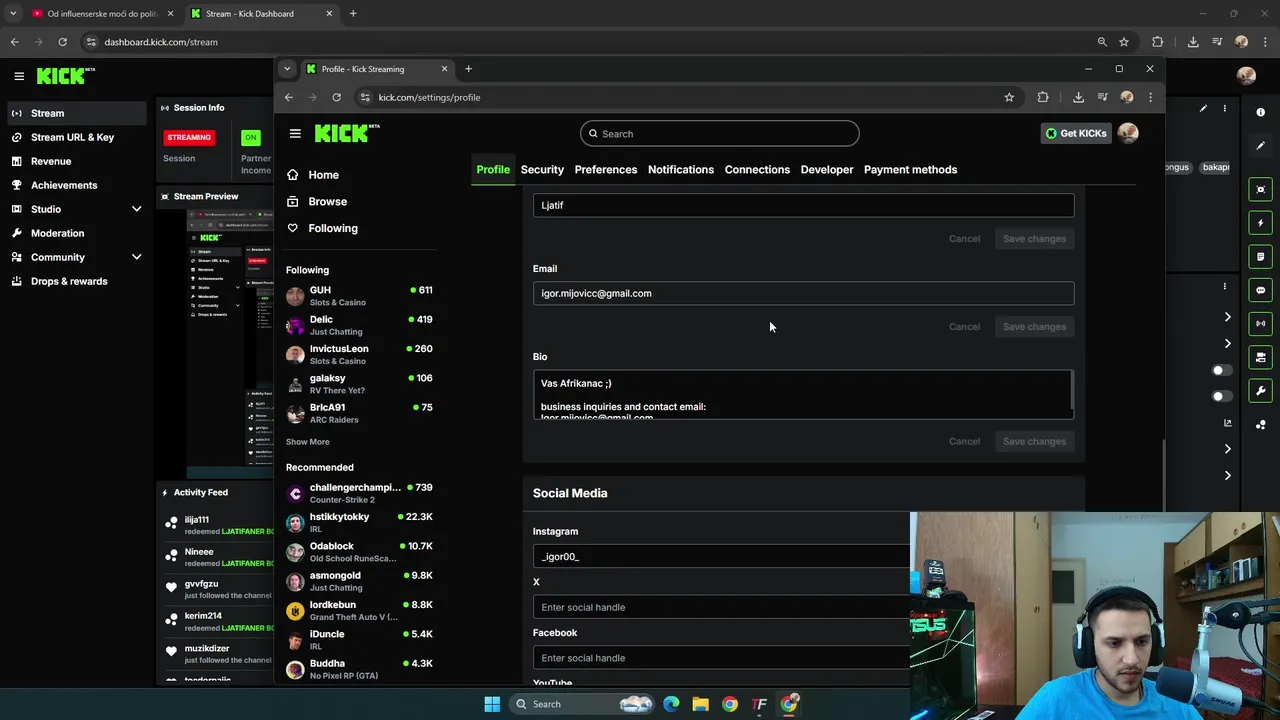Open File Explorer from taskbar
Screen dimensions: 1280x720
700,704
